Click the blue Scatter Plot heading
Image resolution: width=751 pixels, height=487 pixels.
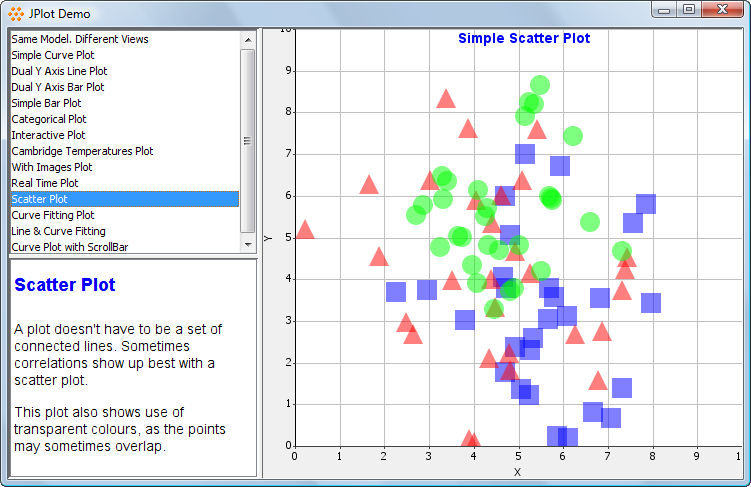tap(65, 285)
